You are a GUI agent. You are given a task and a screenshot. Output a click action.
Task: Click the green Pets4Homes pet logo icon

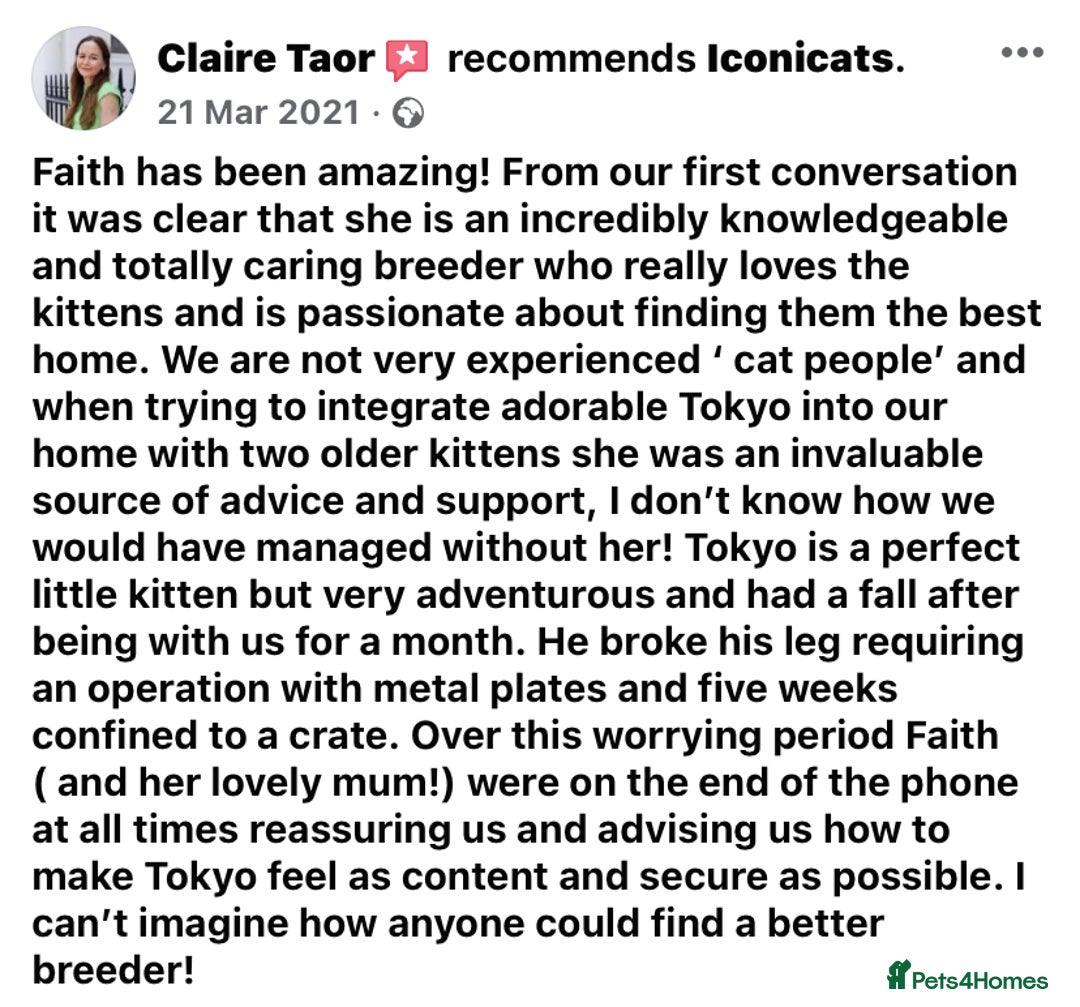click(x=898, y=975)
